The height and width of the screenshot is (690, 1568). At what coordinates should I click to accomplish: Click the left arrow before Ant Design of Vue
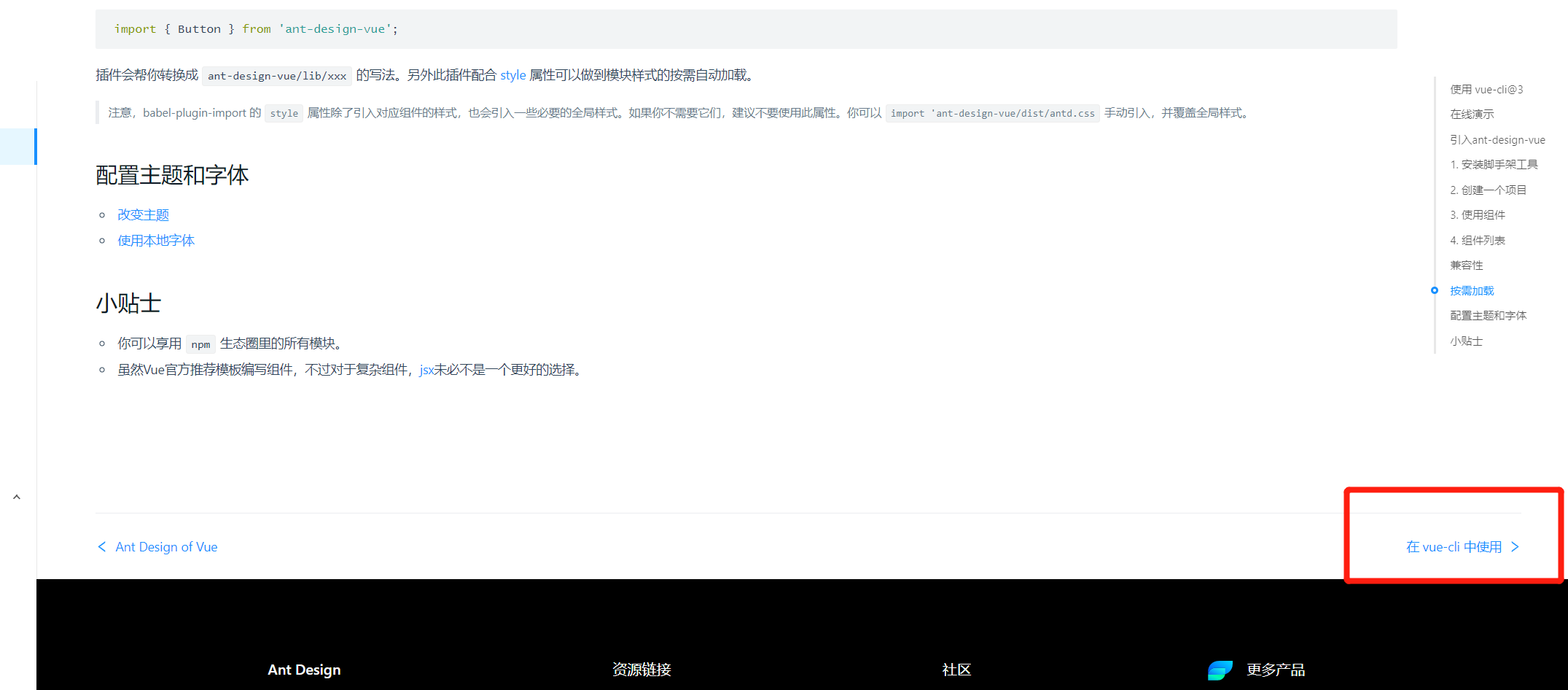(x=102, y=546)
